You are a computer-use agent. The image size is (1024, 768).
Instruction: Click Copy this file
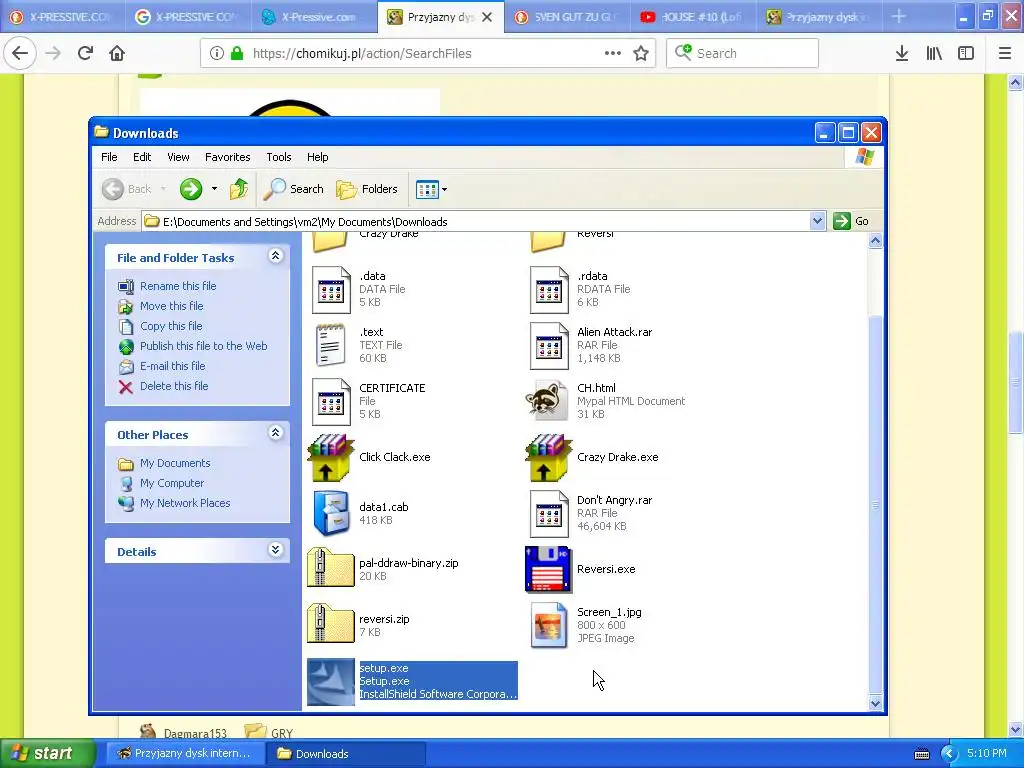(171, 326)
